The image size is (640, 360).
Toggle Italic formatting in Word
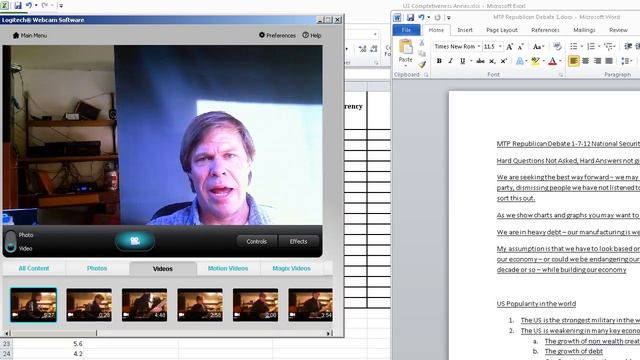tap(451, 61)
